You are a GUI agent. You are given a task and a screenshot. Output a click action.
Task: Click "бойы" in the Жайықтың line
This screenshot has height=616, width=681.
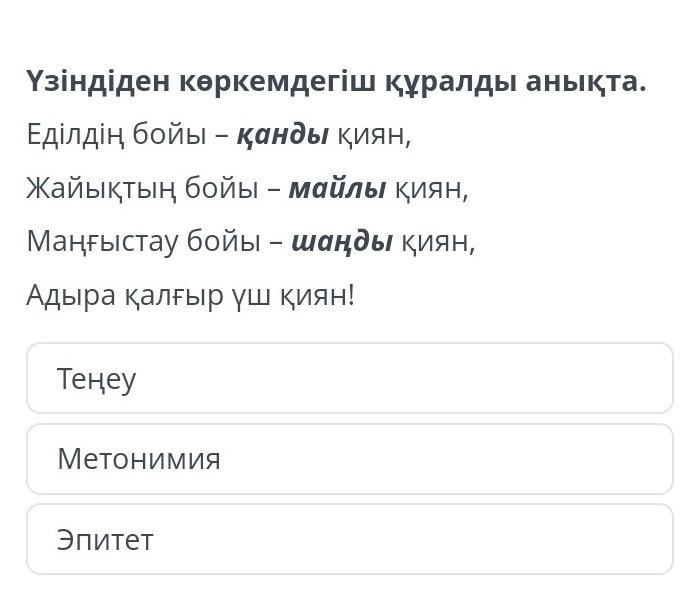(x=219, y=188)
